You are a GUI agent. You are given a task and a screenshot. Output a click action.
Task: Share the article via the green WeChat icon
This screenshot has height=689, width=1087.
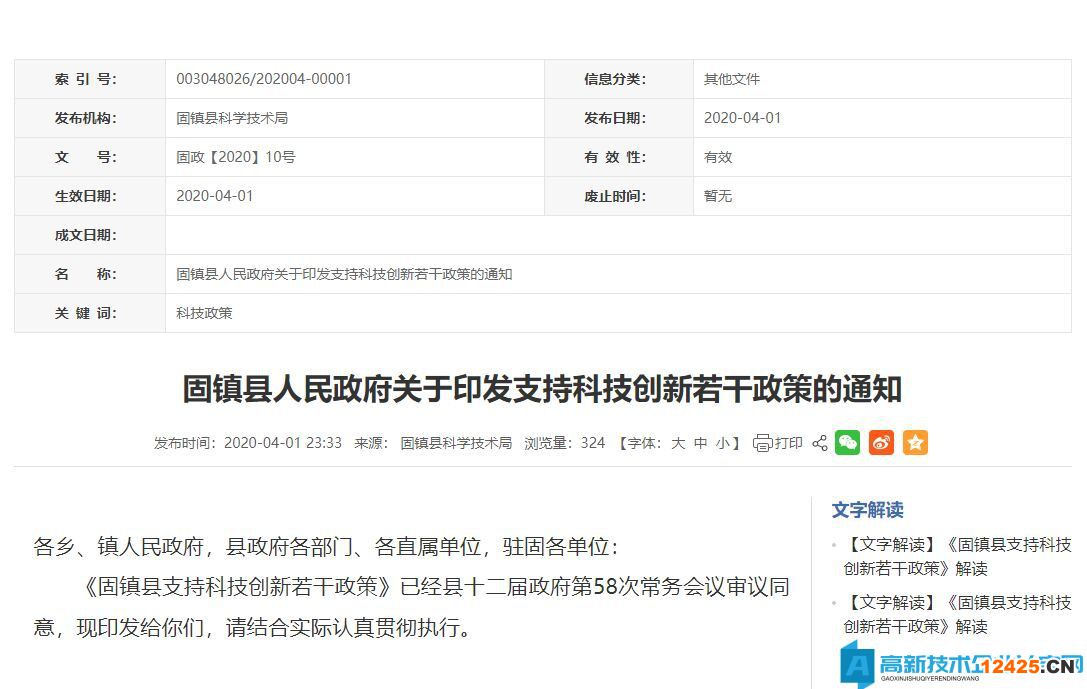(847, 442)
